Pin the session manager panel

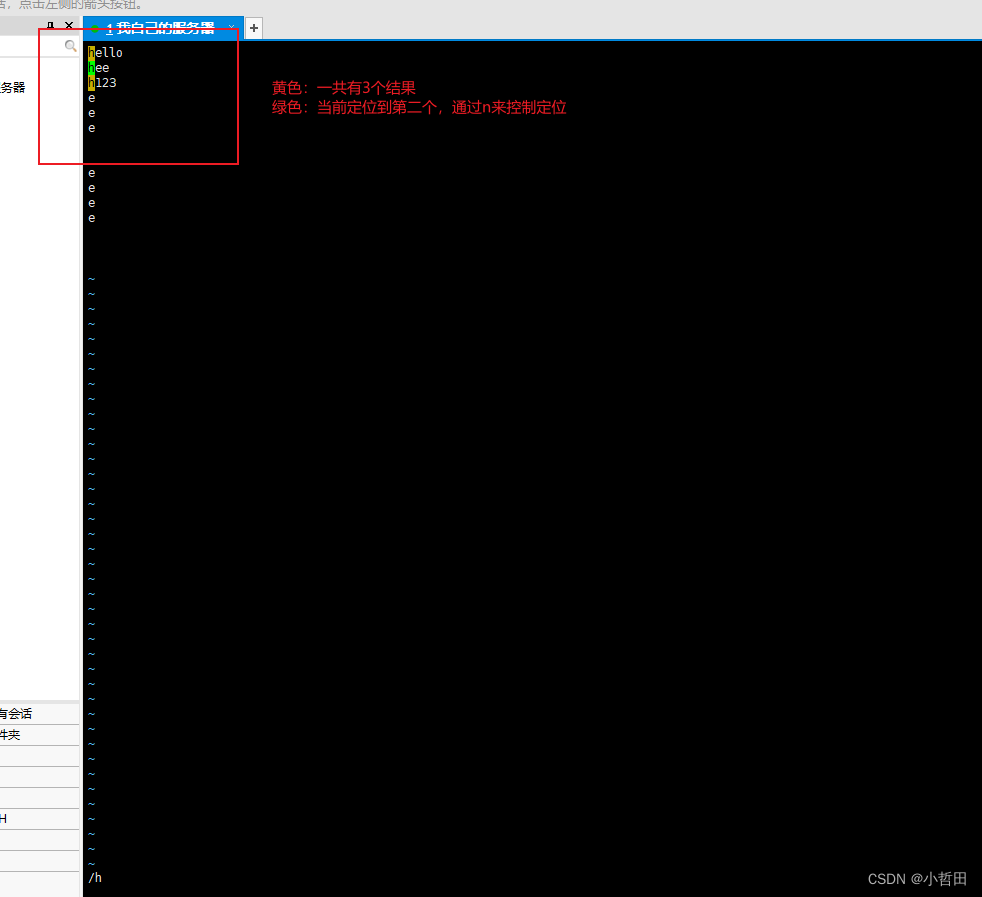point(51,26)
